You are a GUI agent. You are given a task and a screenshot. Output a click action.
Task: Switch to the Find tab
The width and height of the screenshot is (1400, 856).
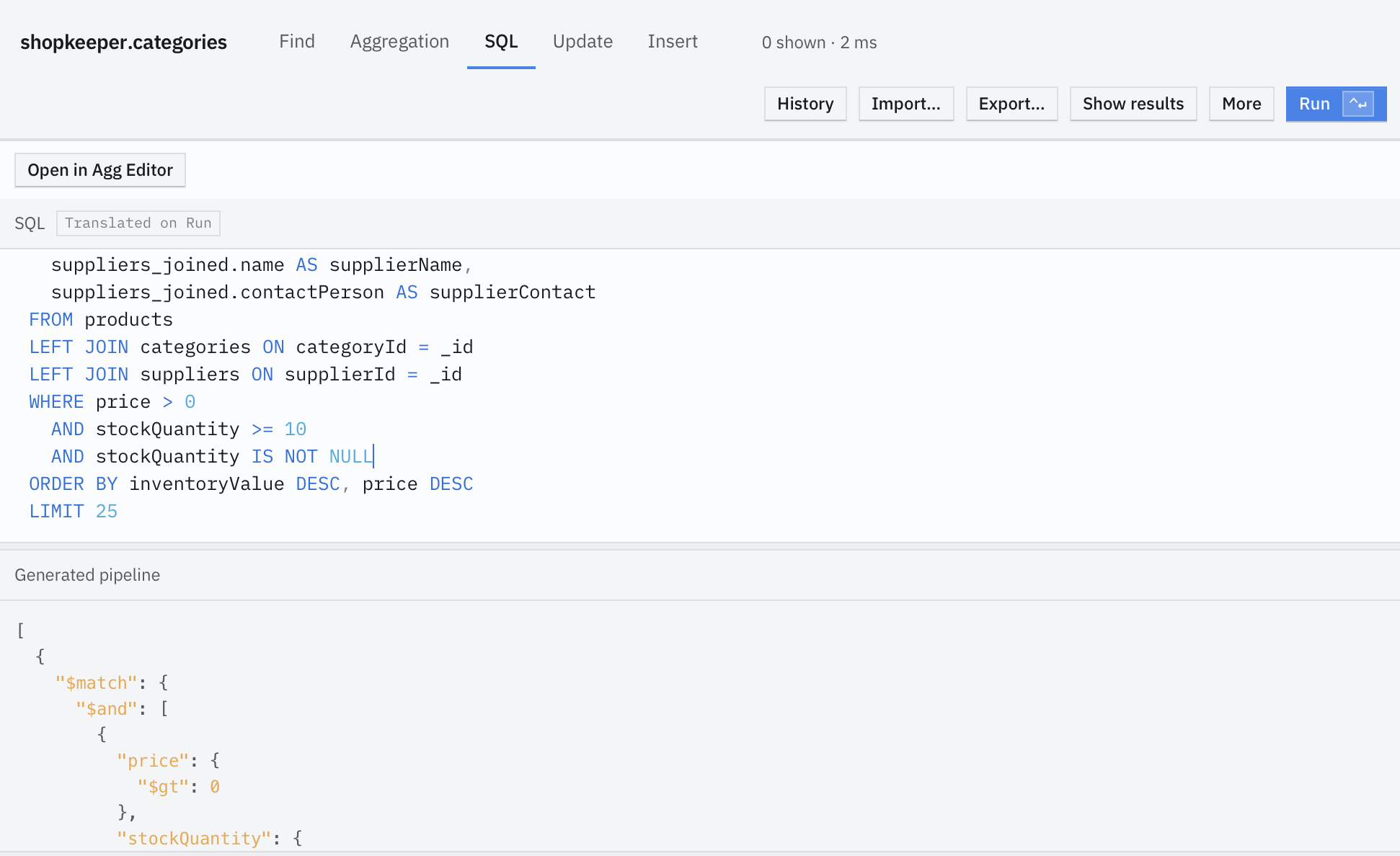(x=297, y=42)
